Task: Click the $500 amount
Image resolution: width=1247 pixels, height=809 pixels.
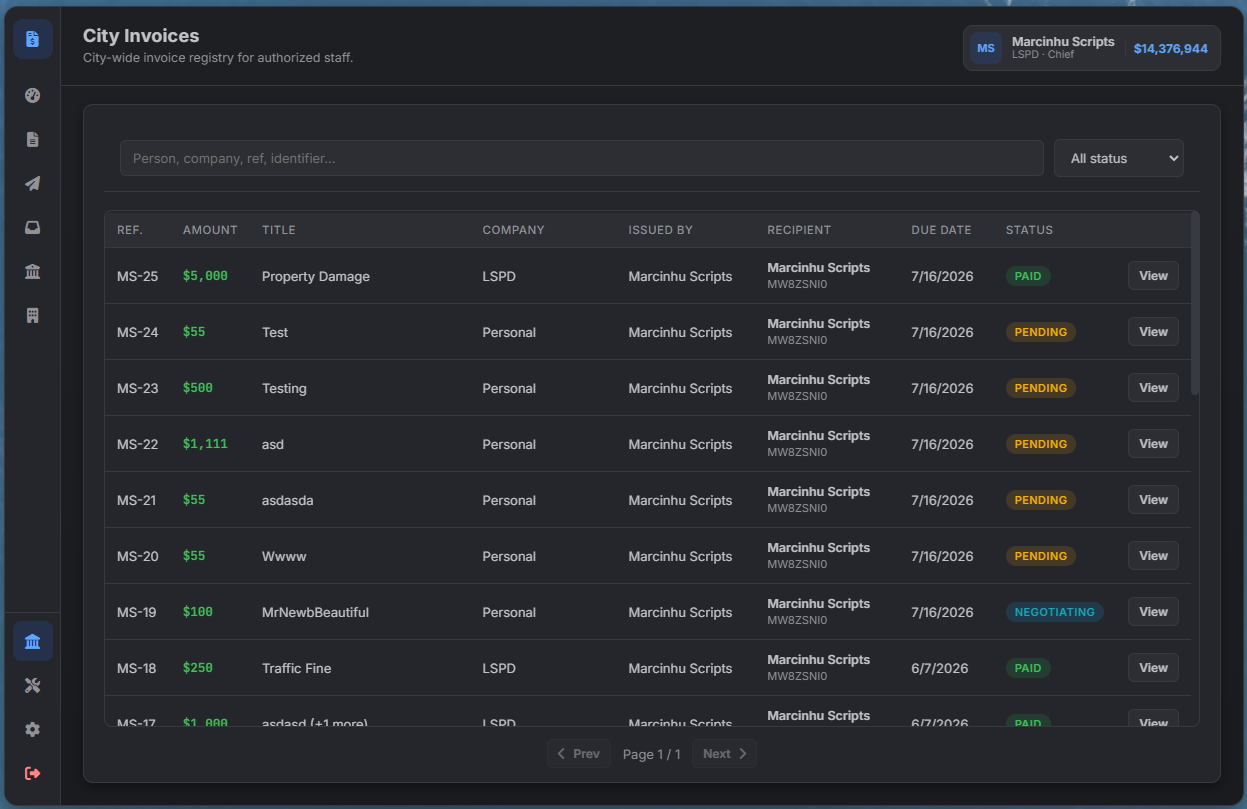Action: click(198, 388)
